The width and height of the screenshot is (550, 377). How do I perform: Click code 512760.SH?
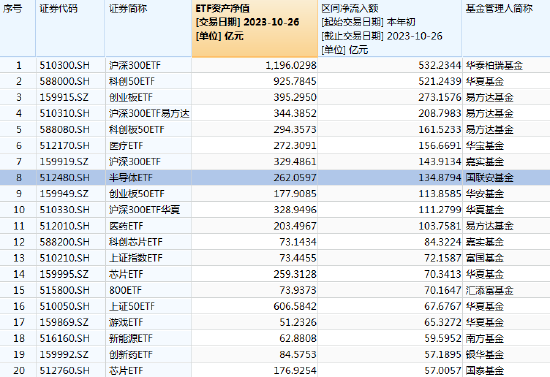click(x=65, y=371)
